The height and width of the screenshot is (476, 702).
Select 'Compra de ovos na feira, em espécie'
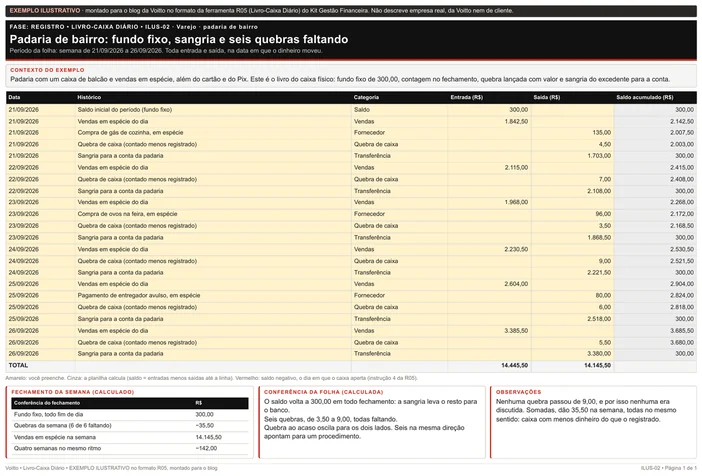point(127,214)
